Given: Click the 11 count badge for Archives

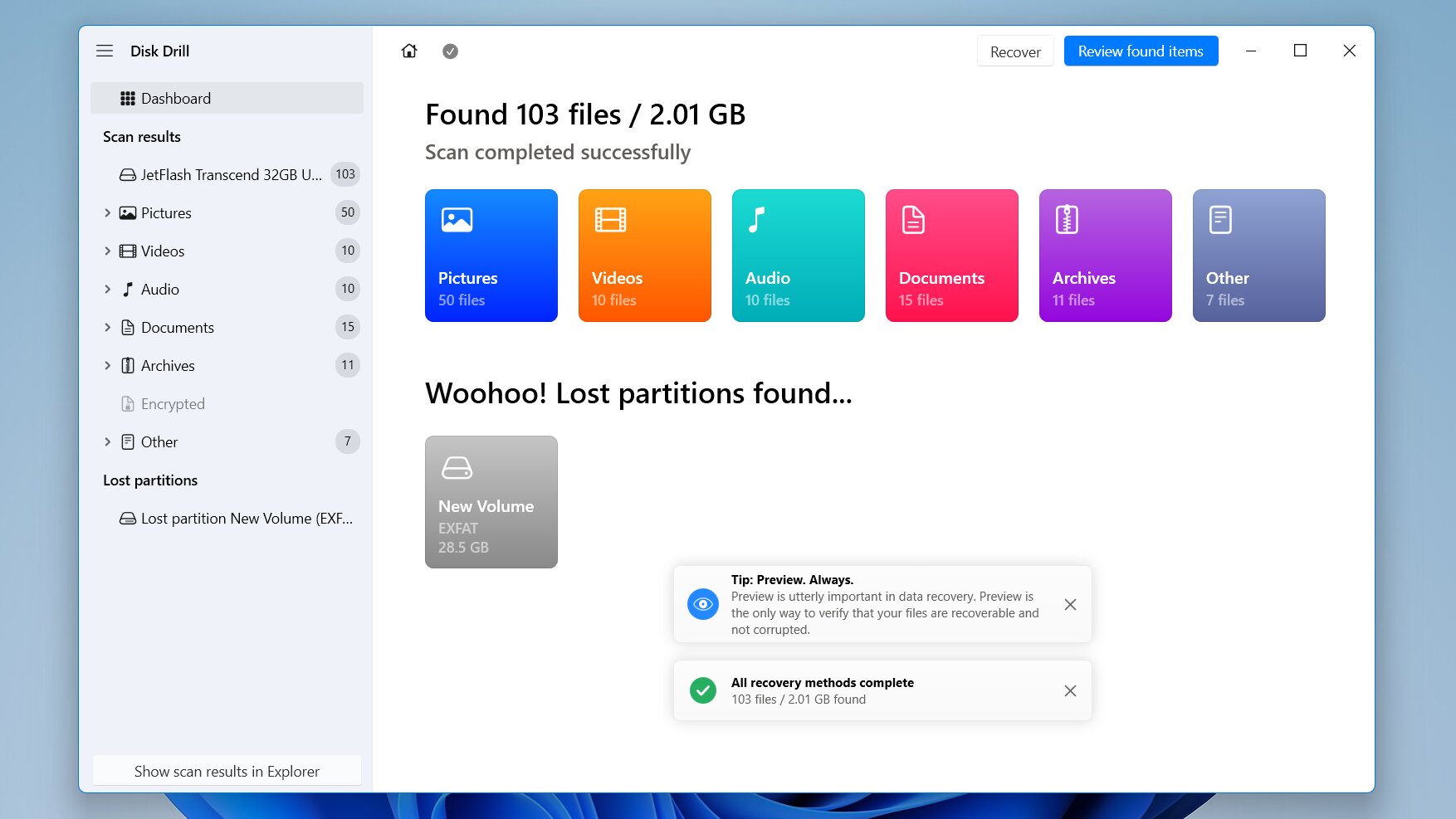Looking at the screenshot, I should [x=348, y=365].
